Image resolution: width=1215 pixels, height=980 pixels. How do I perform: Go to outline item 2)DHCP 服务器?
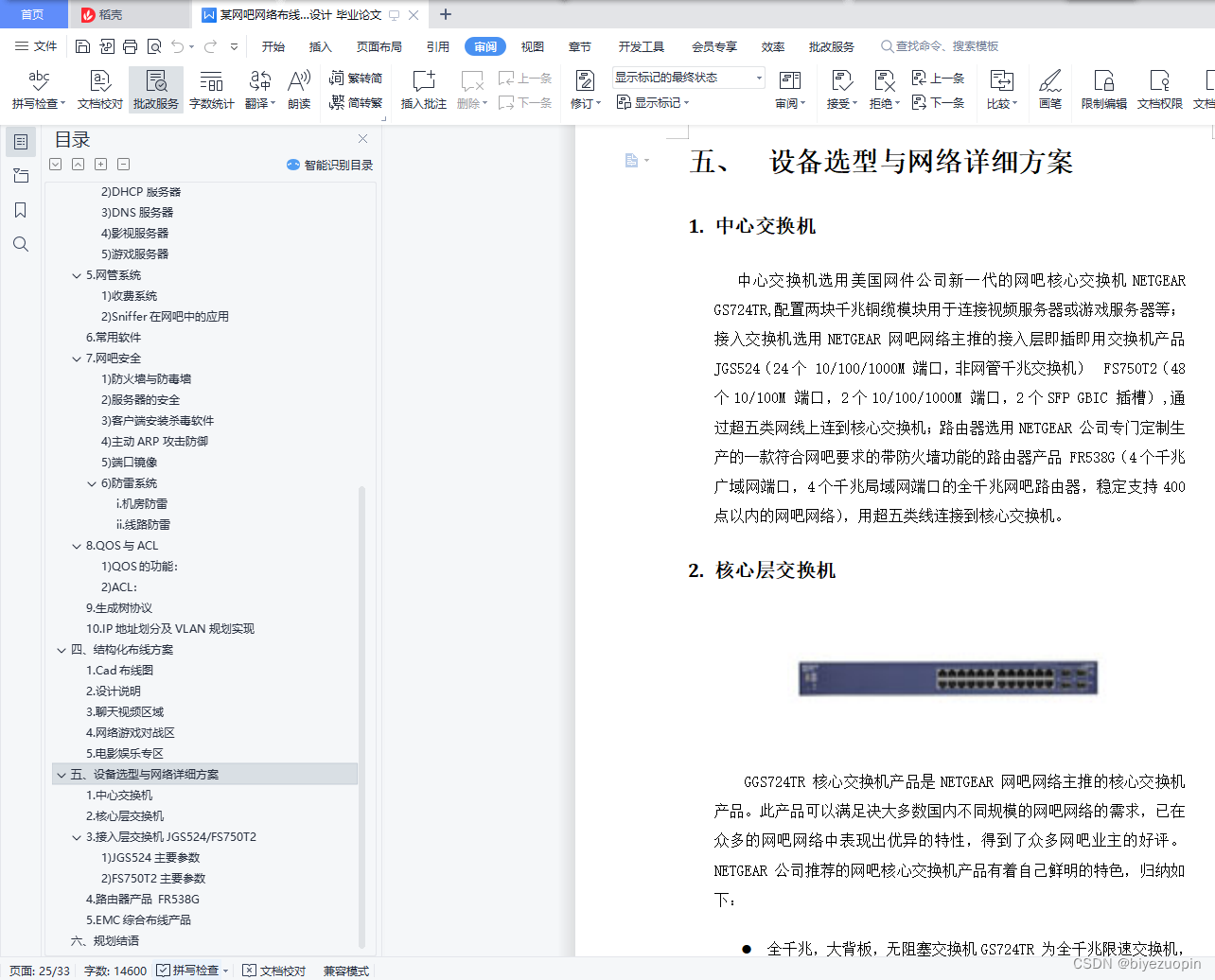point(141,192)
